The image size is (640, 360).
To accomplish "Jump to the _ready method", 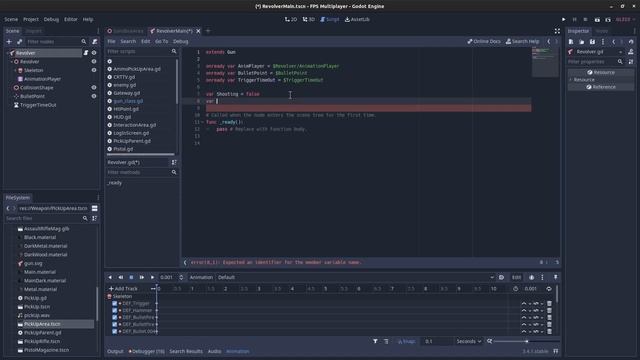I will coord(115,183).
